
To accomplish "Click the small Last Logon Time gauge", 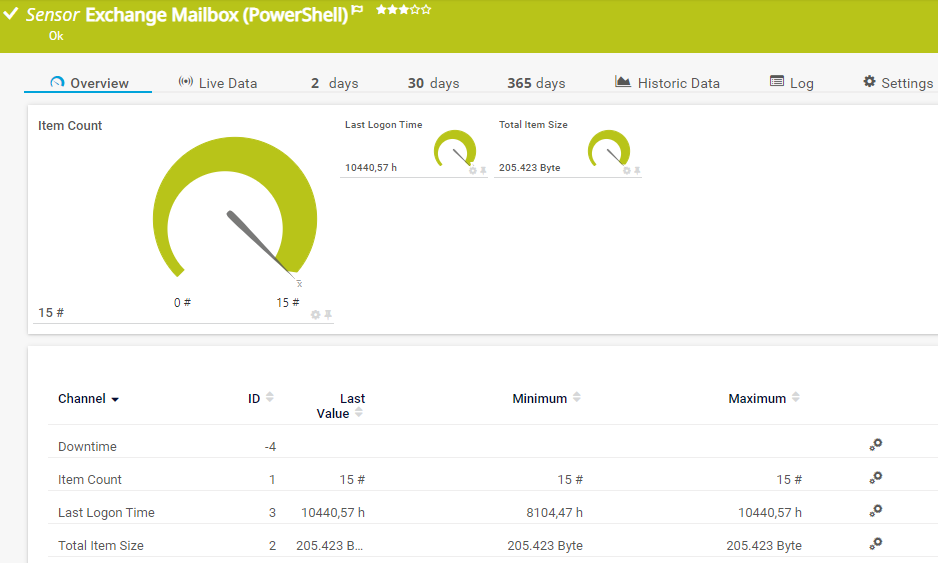I will [x=456, y=149].
